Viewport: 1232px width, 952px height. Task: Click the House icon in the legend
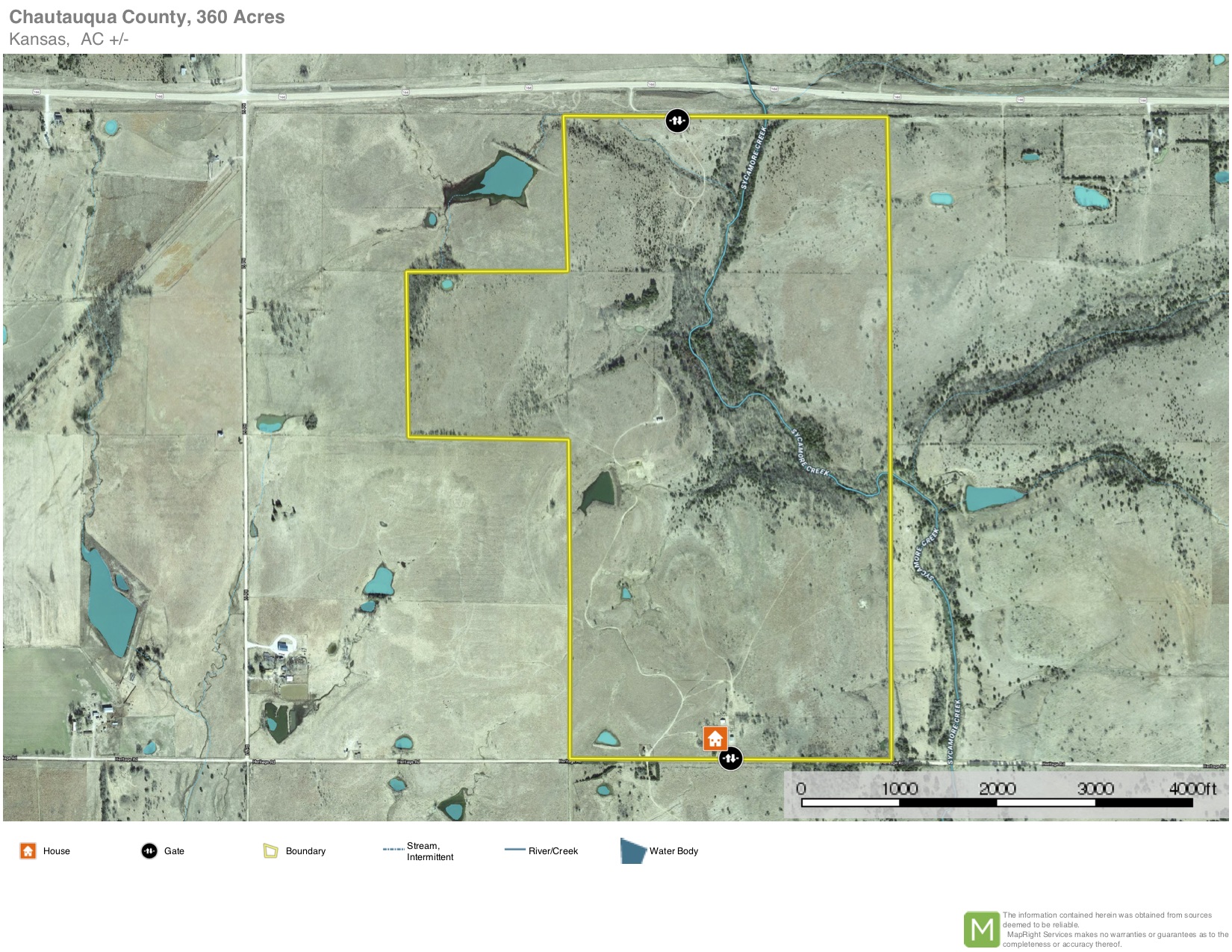point(28,850)
